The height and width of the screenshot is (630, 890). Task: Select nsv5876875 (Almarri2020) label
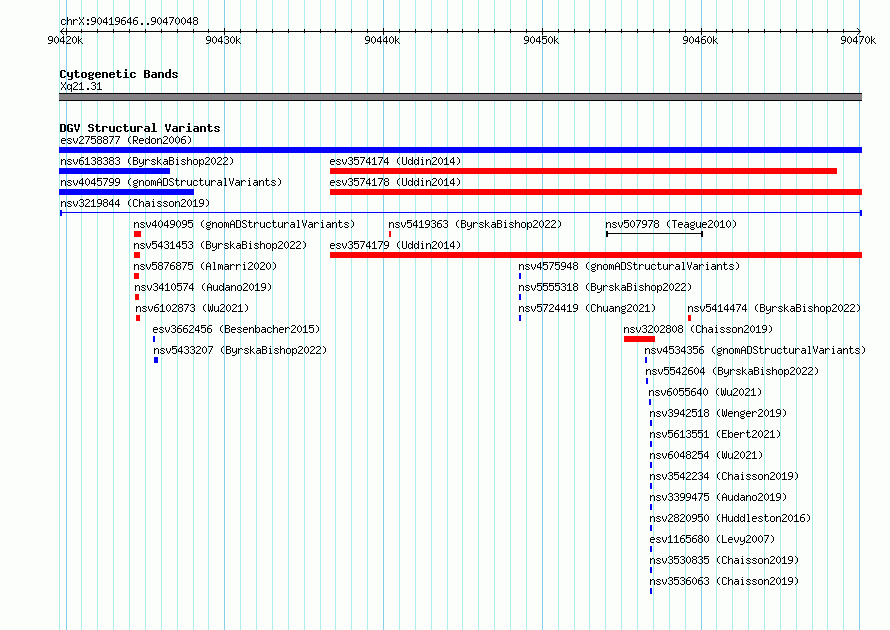pos(205,266)
